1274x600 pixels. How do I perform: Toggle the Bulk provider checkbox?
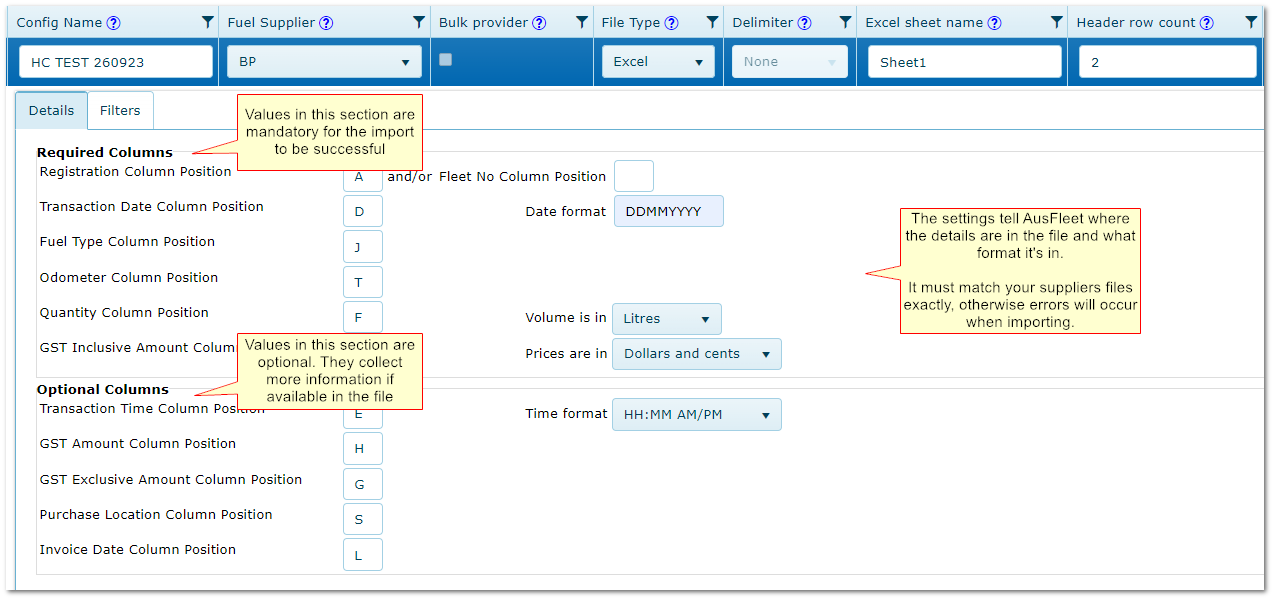pyautogui.click(x=446, y=60)
